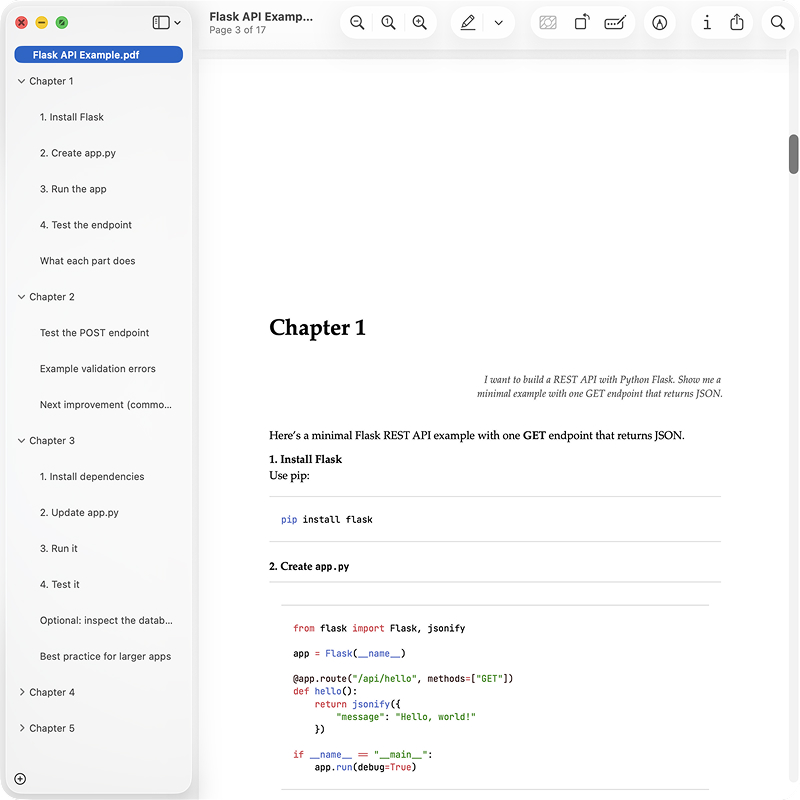Minimize the window with yellow button
The image size is (800, 800).
tap(42, 22)
